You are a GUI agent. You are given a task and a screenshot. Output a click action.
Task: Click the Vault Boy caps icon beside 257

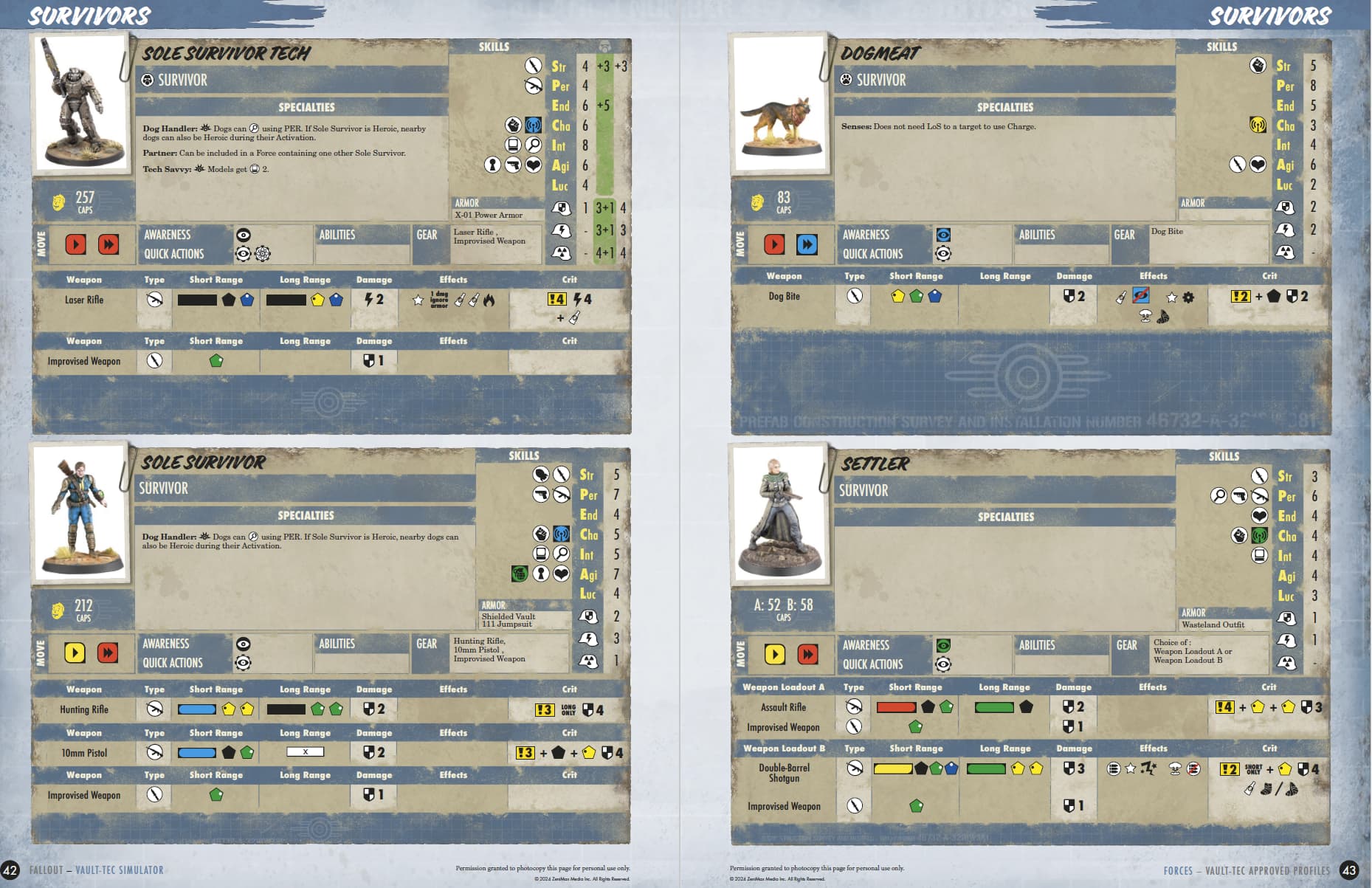(59, 202)
